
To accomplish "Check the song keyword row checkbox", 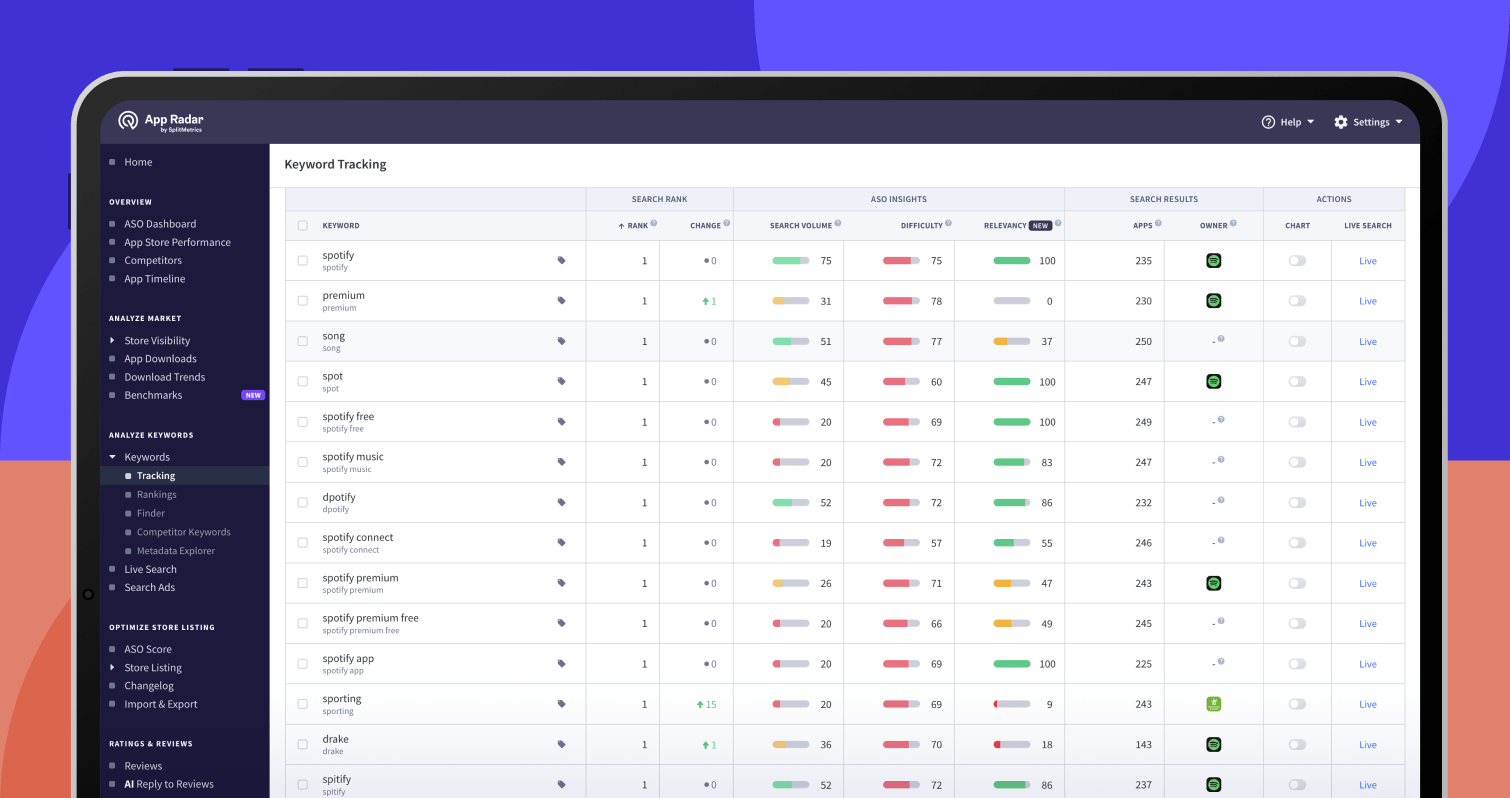I will pyautogui.click(x=303, y=341).
